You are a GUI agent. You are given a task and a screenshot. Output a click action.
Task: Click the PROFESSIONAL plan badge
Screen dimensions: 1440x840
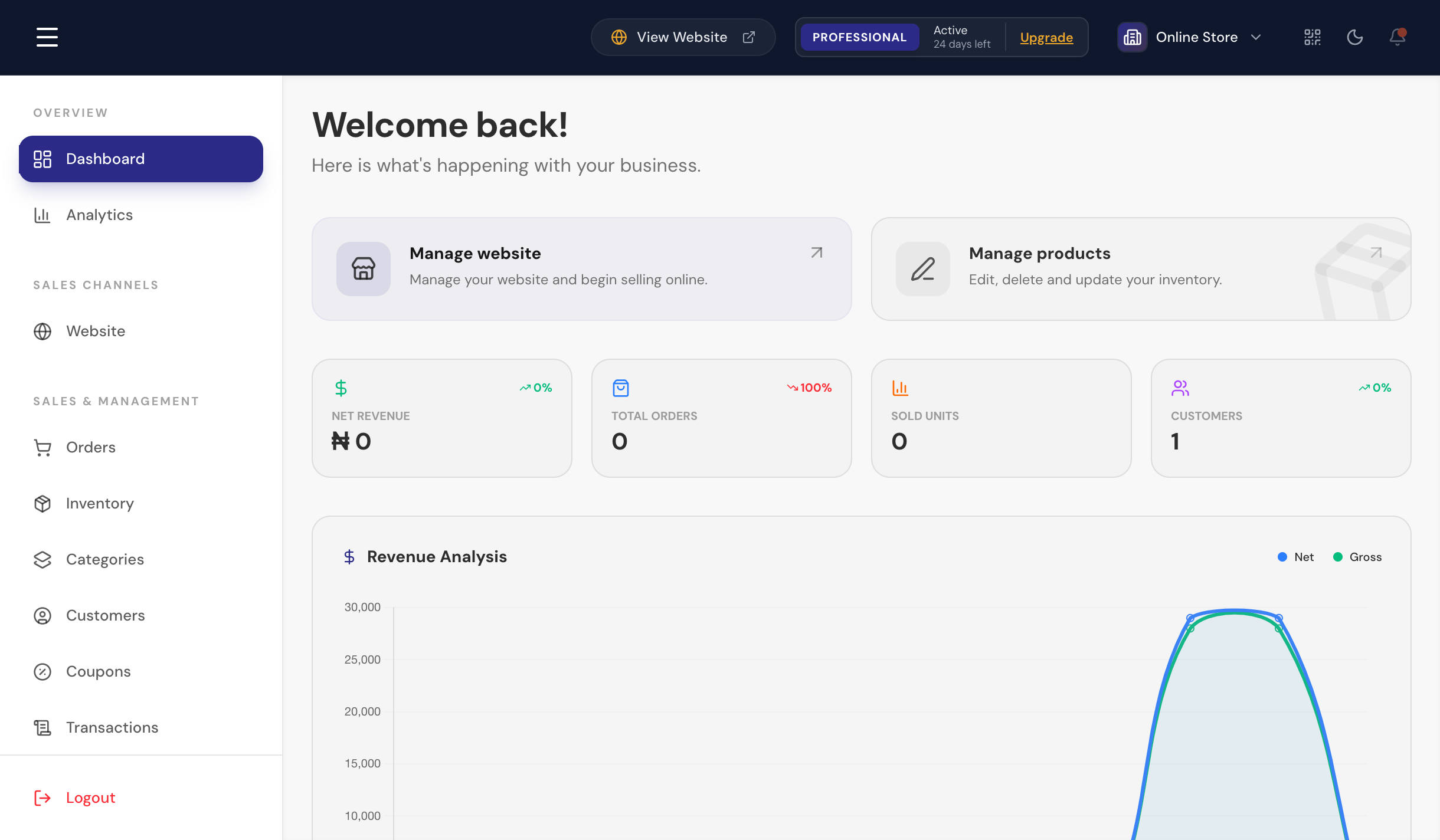point(859,37)
